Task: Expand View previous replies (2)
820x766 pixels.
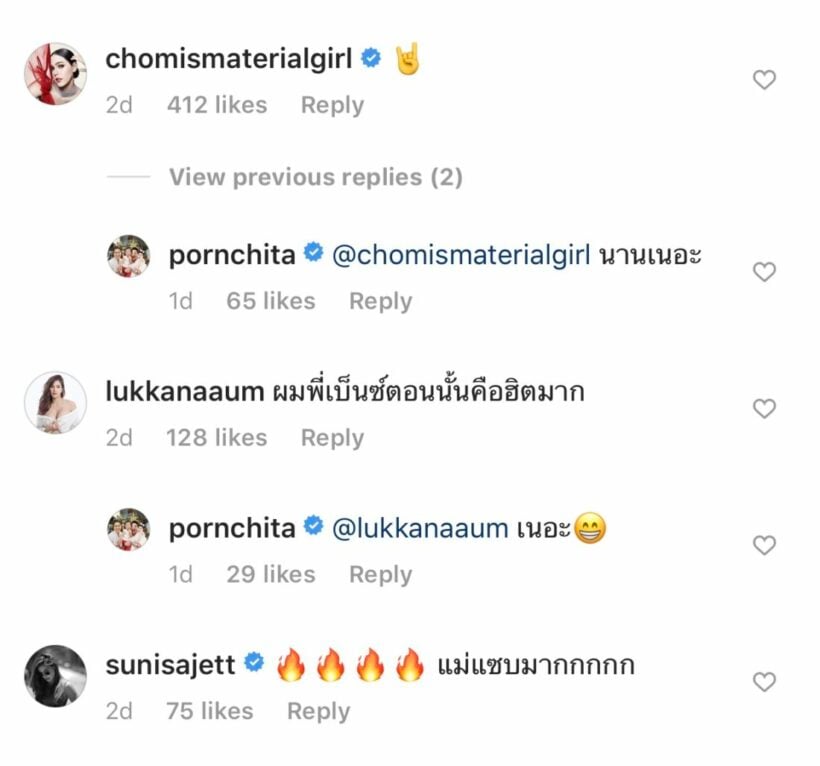Action: 315,177
